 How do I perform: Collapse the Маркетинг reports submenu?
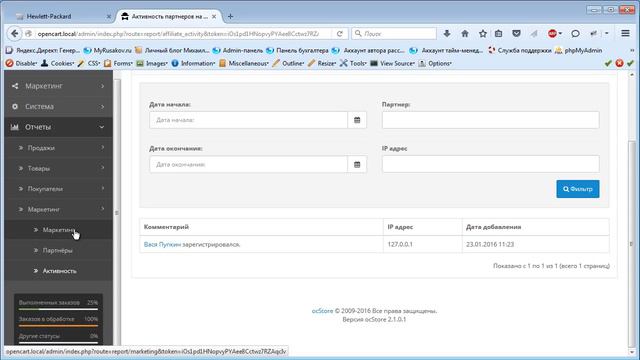[x=58, y=209]
